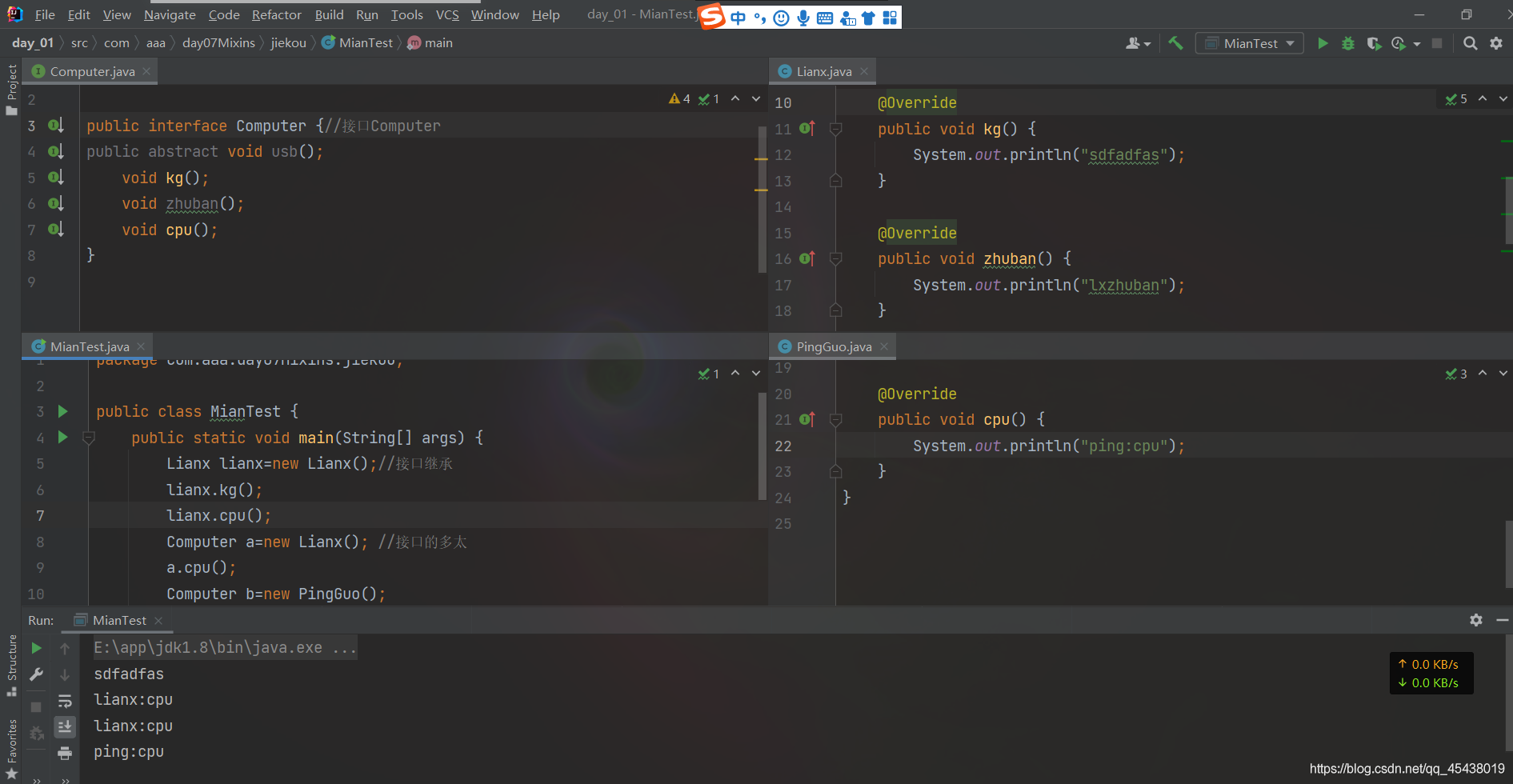The width and height of the screenshot is (1513, 784).
Task: Open the File menu
Action: pos(45,14)
